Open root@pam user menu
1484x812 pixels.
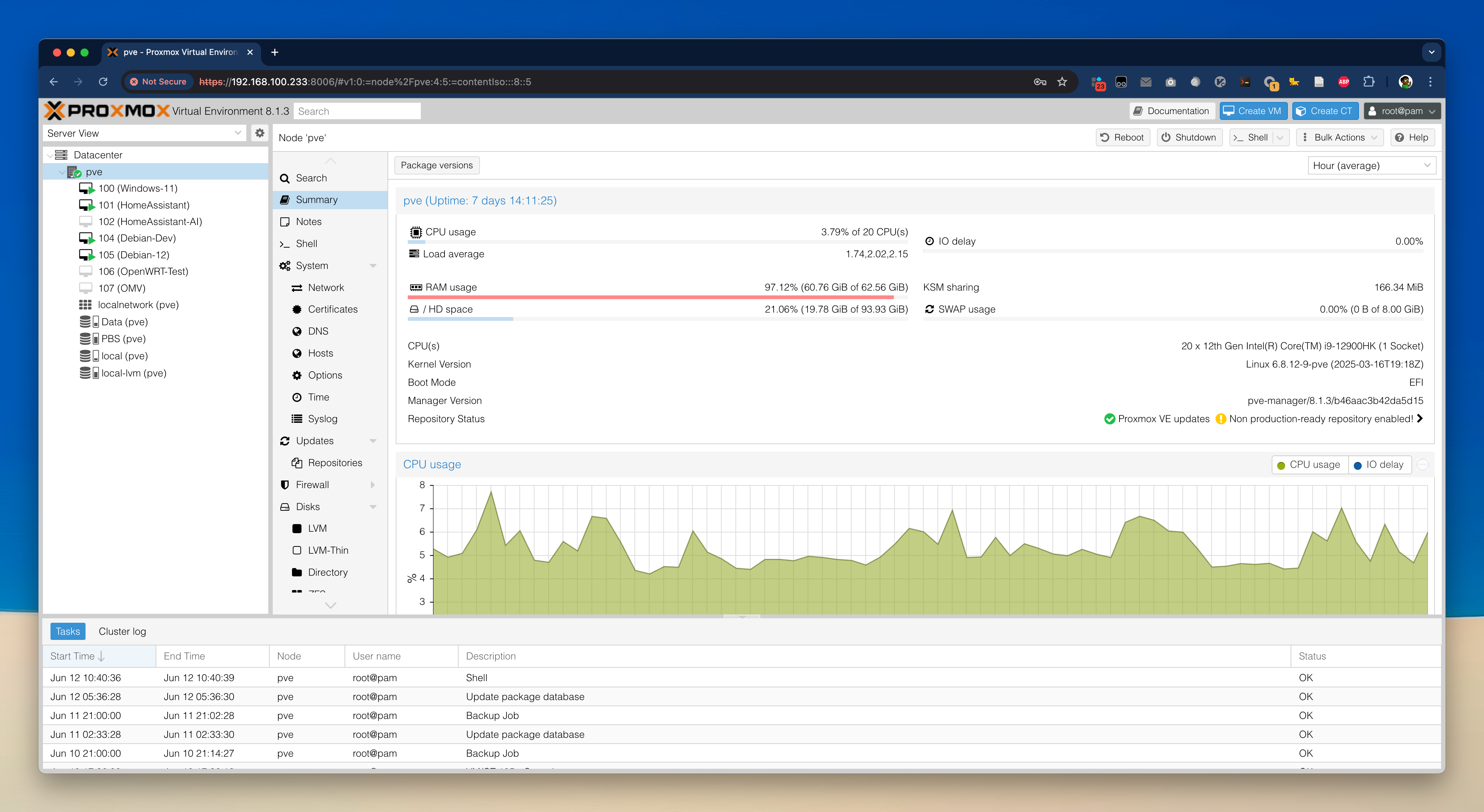point(1402,111)
